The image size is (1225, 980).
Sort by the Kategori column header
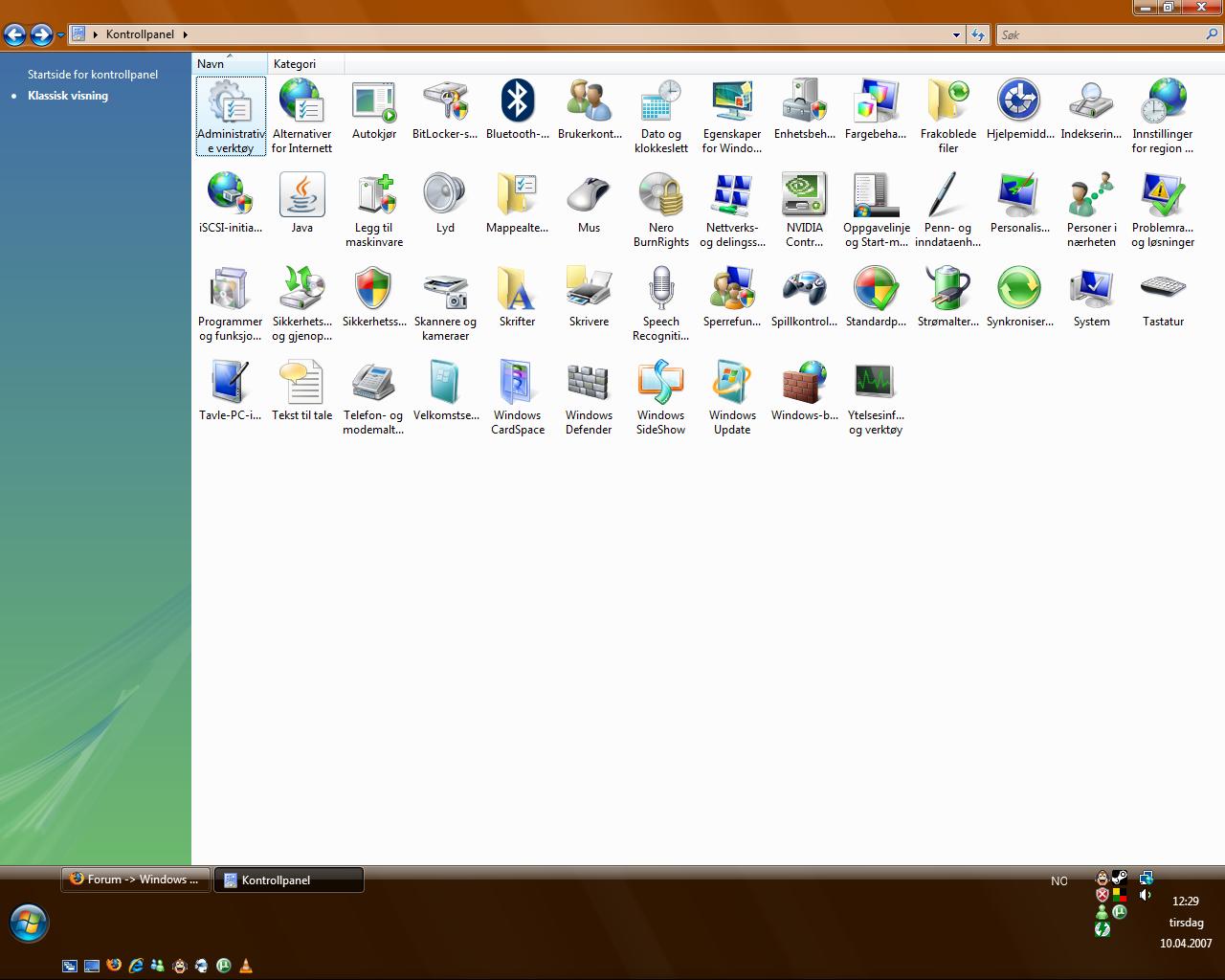pos(305,64)
